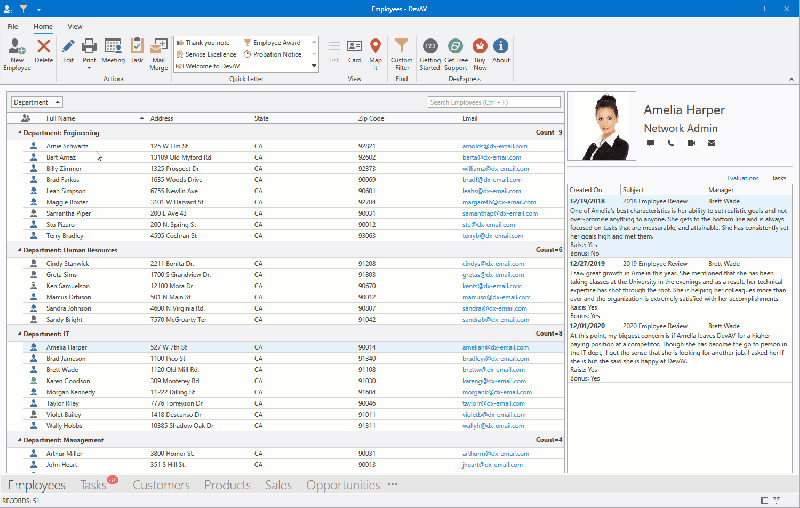Viewport: 800px width, 508px height.
Task: Expand the Quick Letter gallery
Action: tap(314, 66)
